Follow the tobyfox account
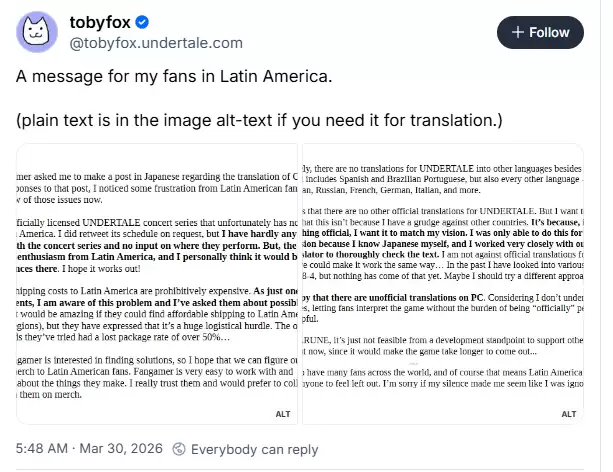This screenshot has height=472, width=613. pos(540,32)
